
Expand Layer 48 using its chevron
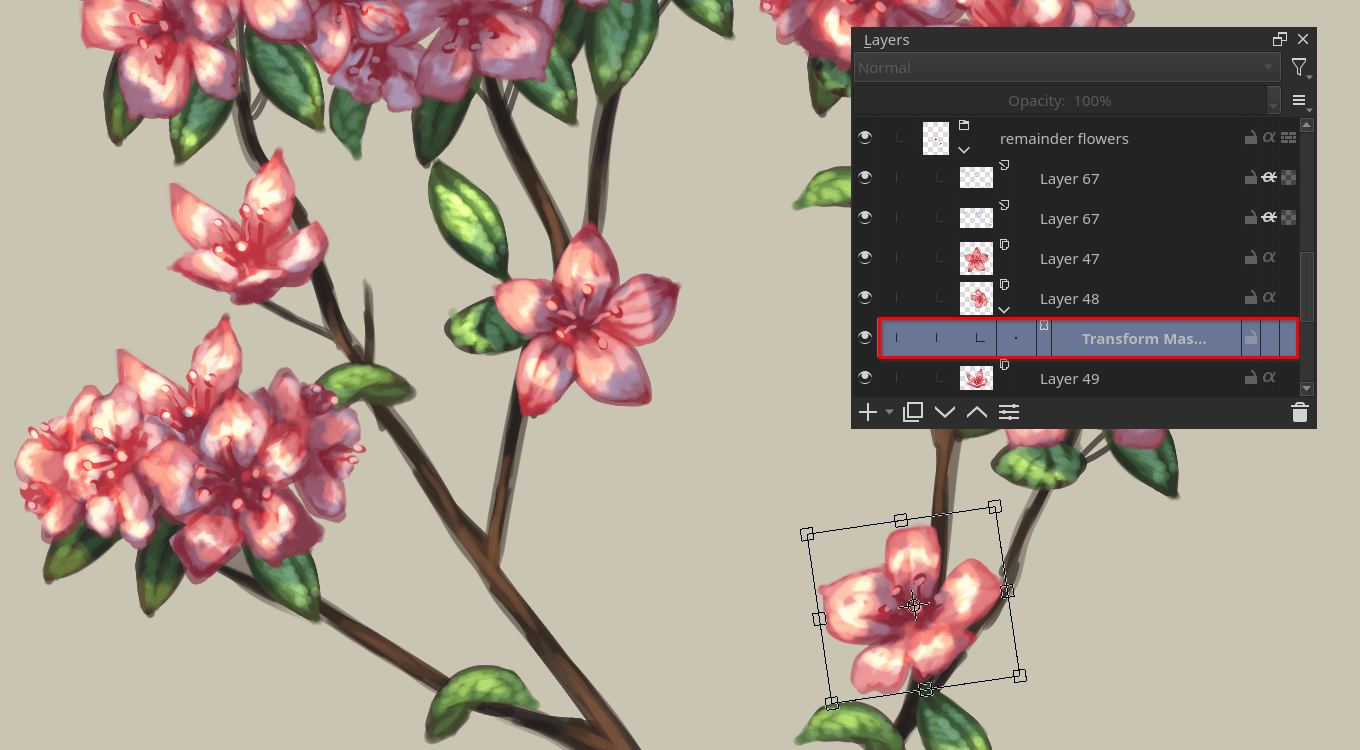1004,309
